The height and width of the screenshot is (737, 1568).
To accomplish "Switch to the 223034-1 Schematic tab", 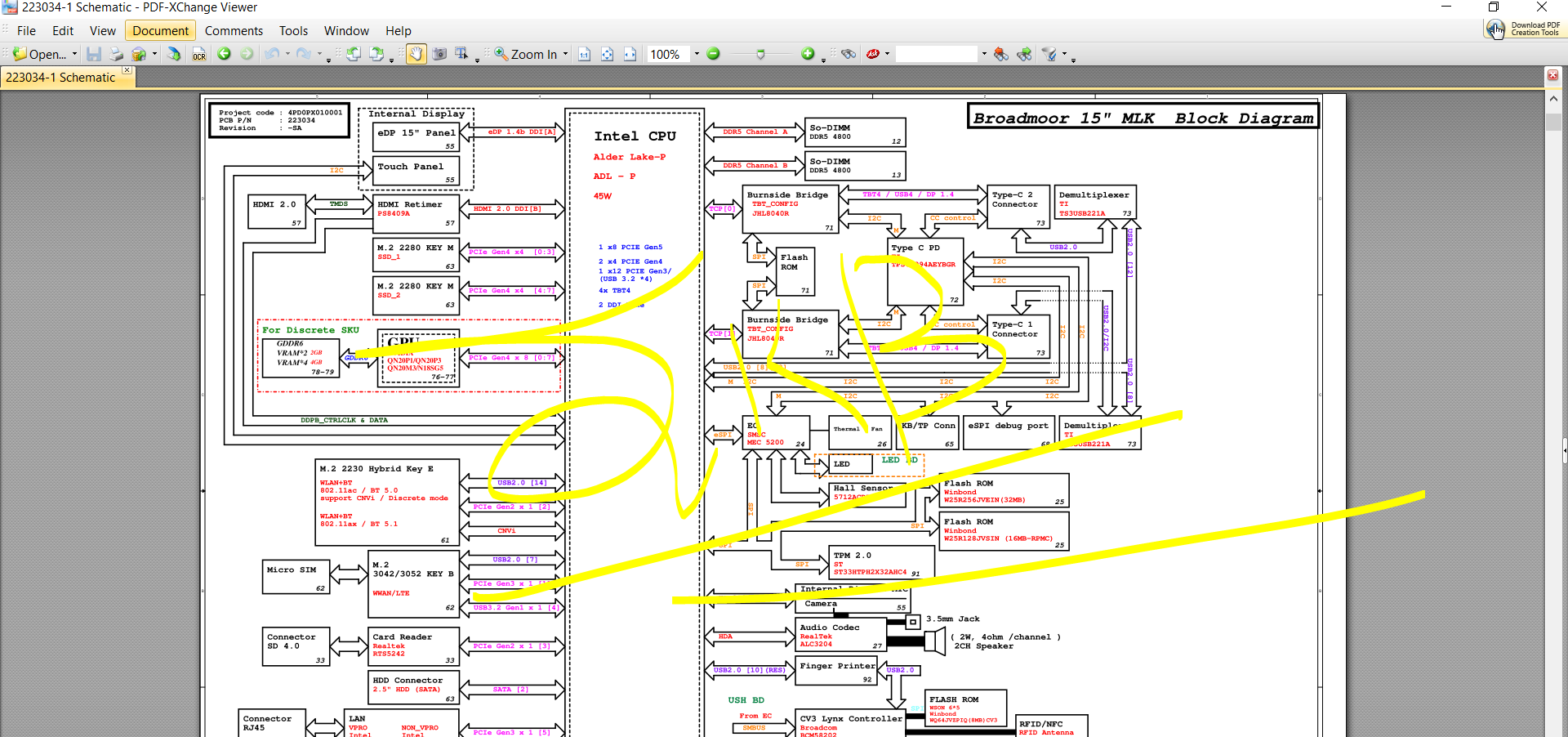I will (60, 78).
